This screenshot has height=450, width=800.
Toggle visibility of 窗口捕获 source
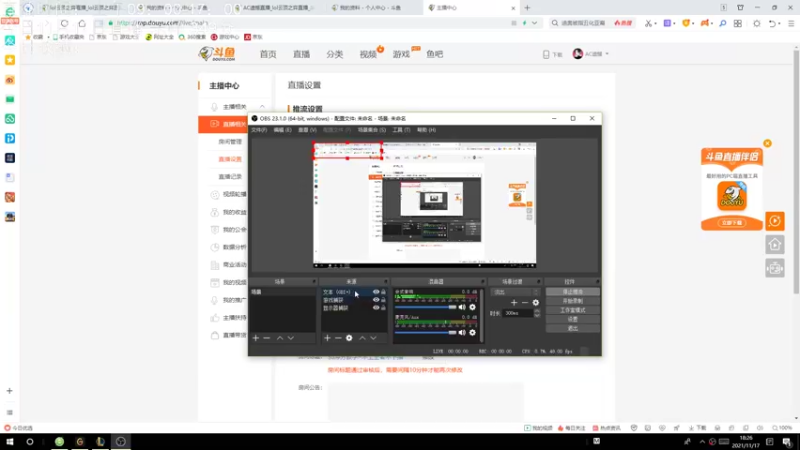[x=376, y=300]
